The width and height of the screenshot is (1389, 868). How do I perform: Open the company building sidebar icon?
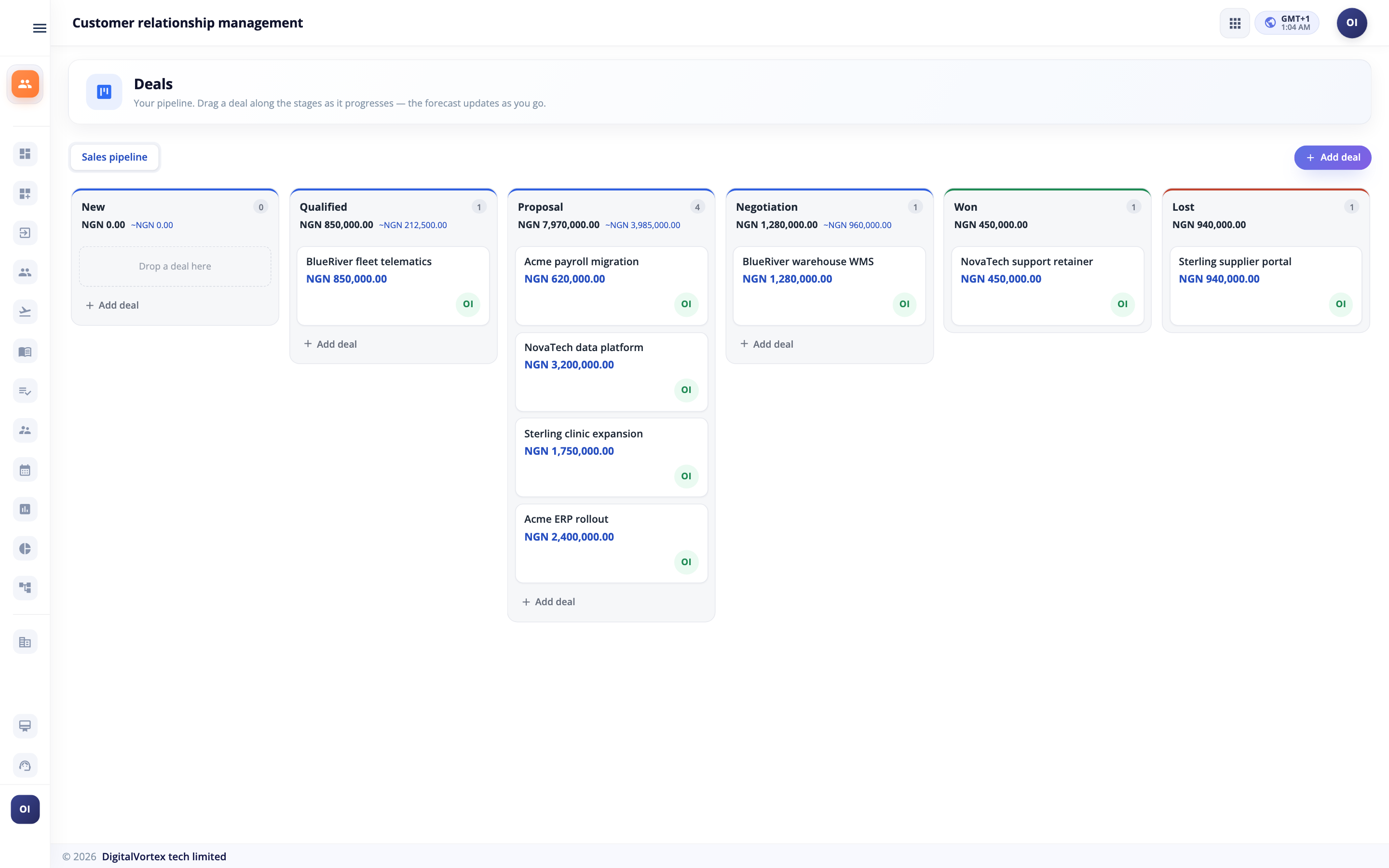coord(25,642)
